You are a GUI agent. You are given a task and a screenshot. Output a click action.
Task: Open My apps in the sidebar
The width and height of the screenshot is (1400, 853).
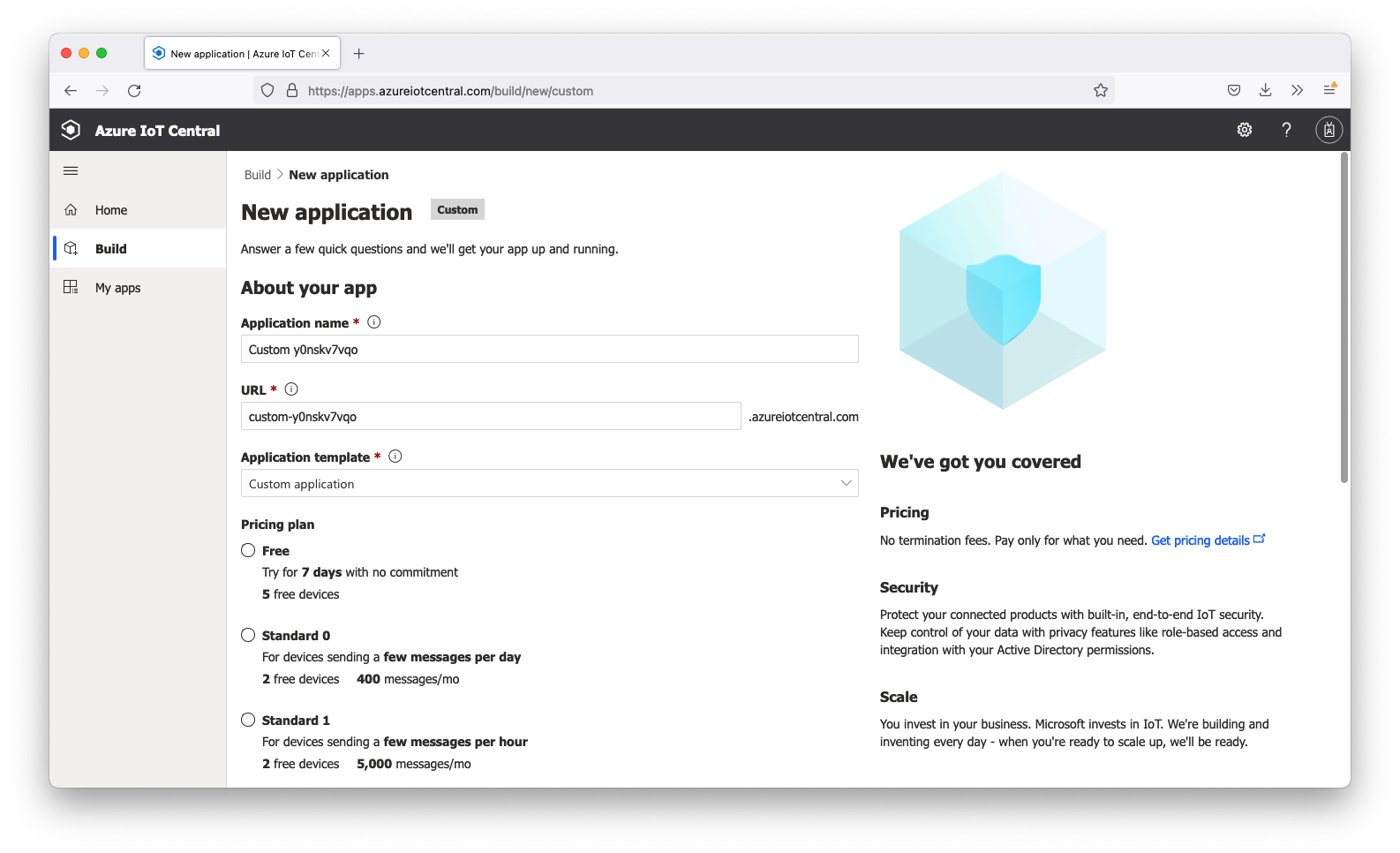pos(117,288)
